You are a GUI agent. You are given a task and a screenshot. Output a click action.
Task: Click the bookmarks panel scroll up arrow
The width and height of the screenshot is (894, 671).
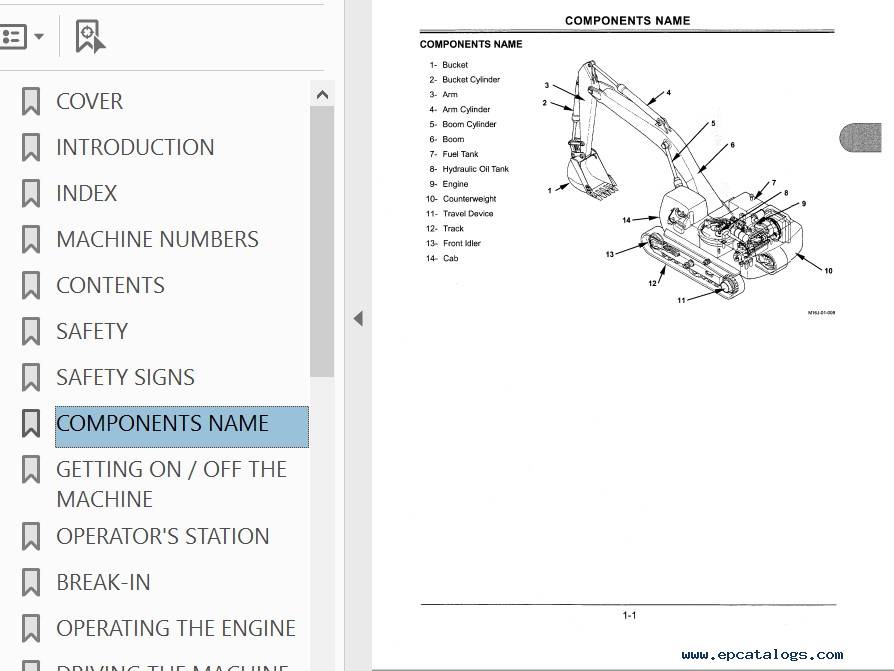point(322,95)
